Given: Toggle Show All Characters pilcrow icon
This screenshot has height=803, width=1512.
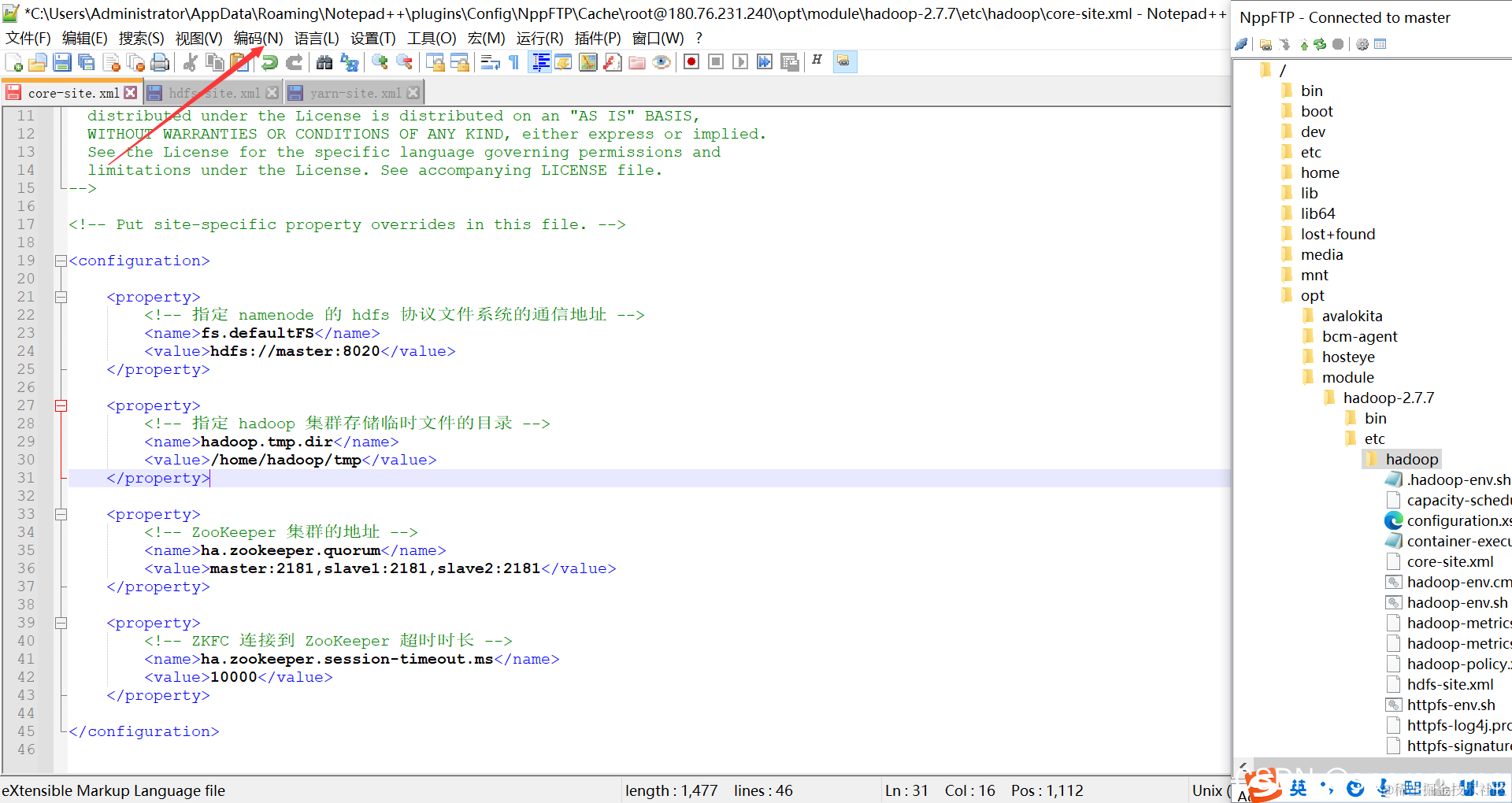Looking at the screenshot, I should pos(514,62).
